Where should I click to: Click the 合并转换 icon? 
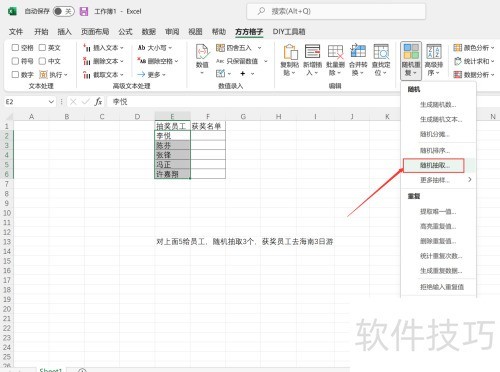[358, 52]
